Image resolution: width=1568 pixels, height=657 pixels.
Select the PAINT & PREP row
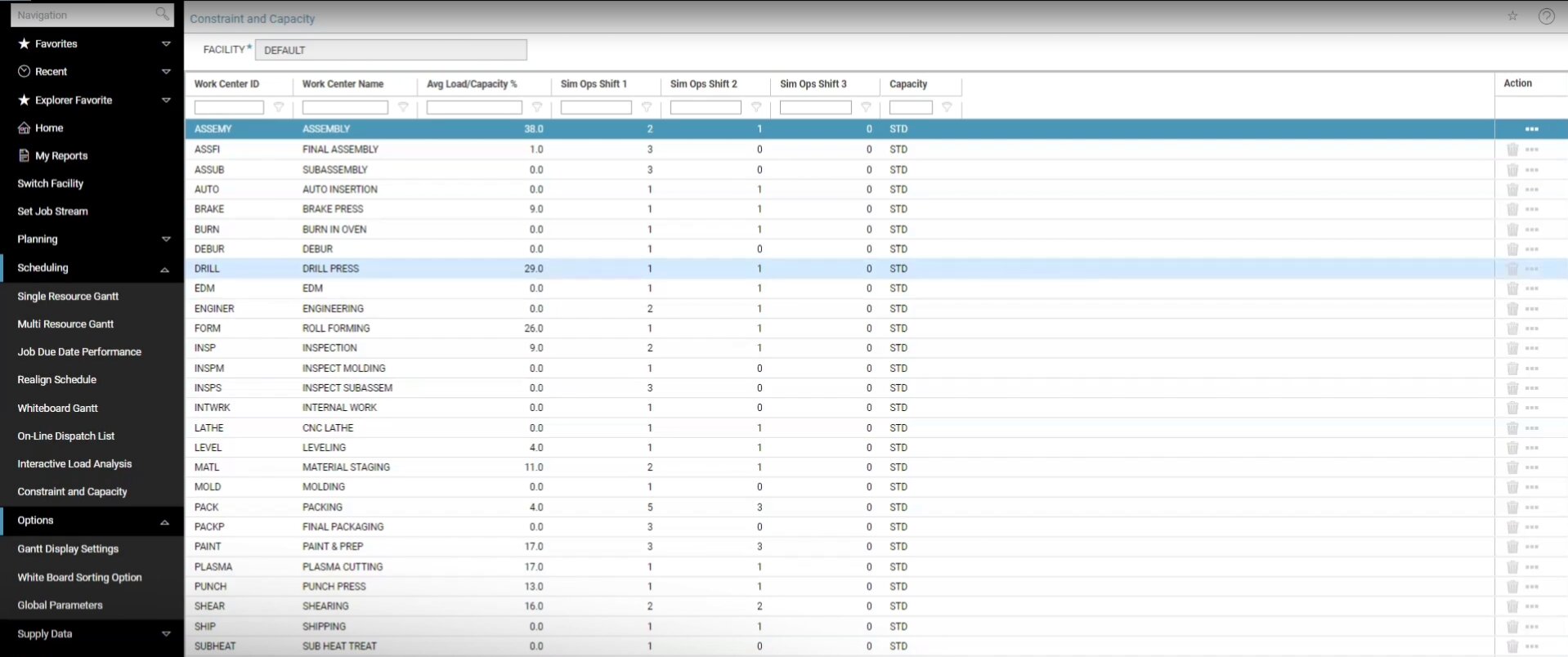(x=333, y=547)
